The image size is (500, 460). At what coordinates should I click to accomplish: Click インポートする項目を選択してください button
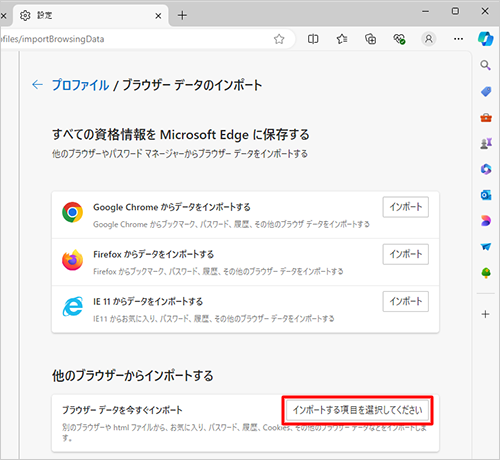point(357,410)
